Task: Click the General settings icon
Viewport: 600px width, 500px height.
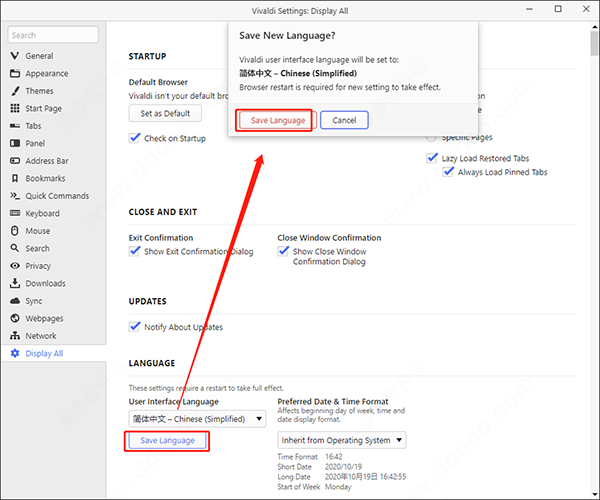Action: click(x=15, y=56)
